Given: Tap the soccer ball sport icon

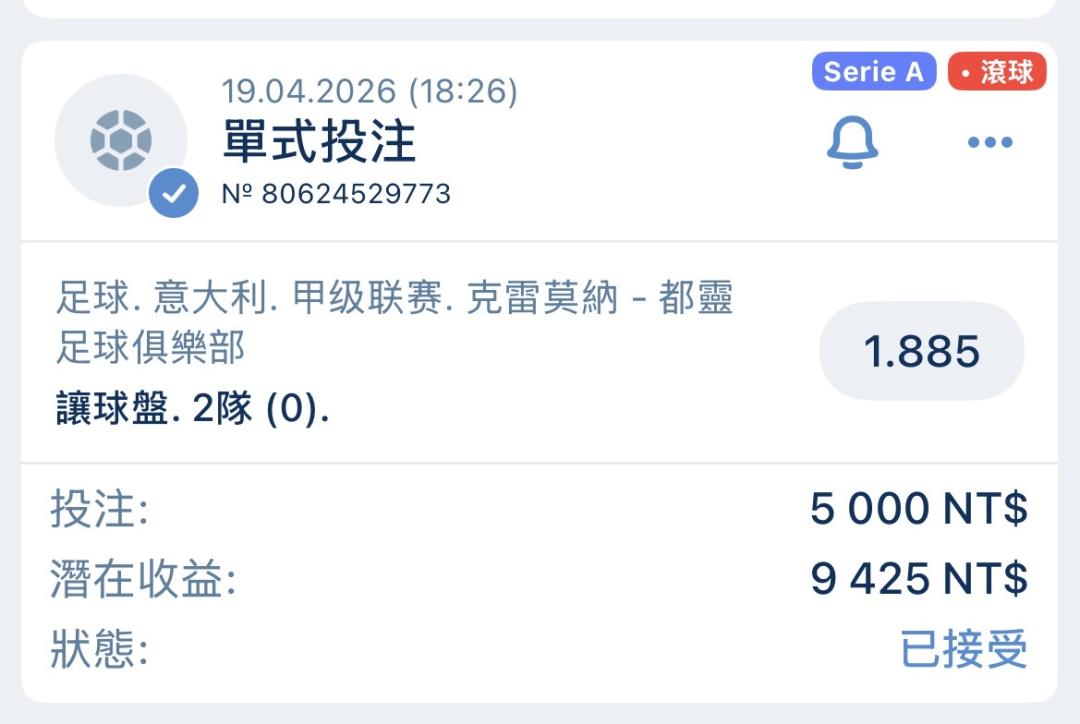Looking at the screenshot, I should [x=120, y=140].
